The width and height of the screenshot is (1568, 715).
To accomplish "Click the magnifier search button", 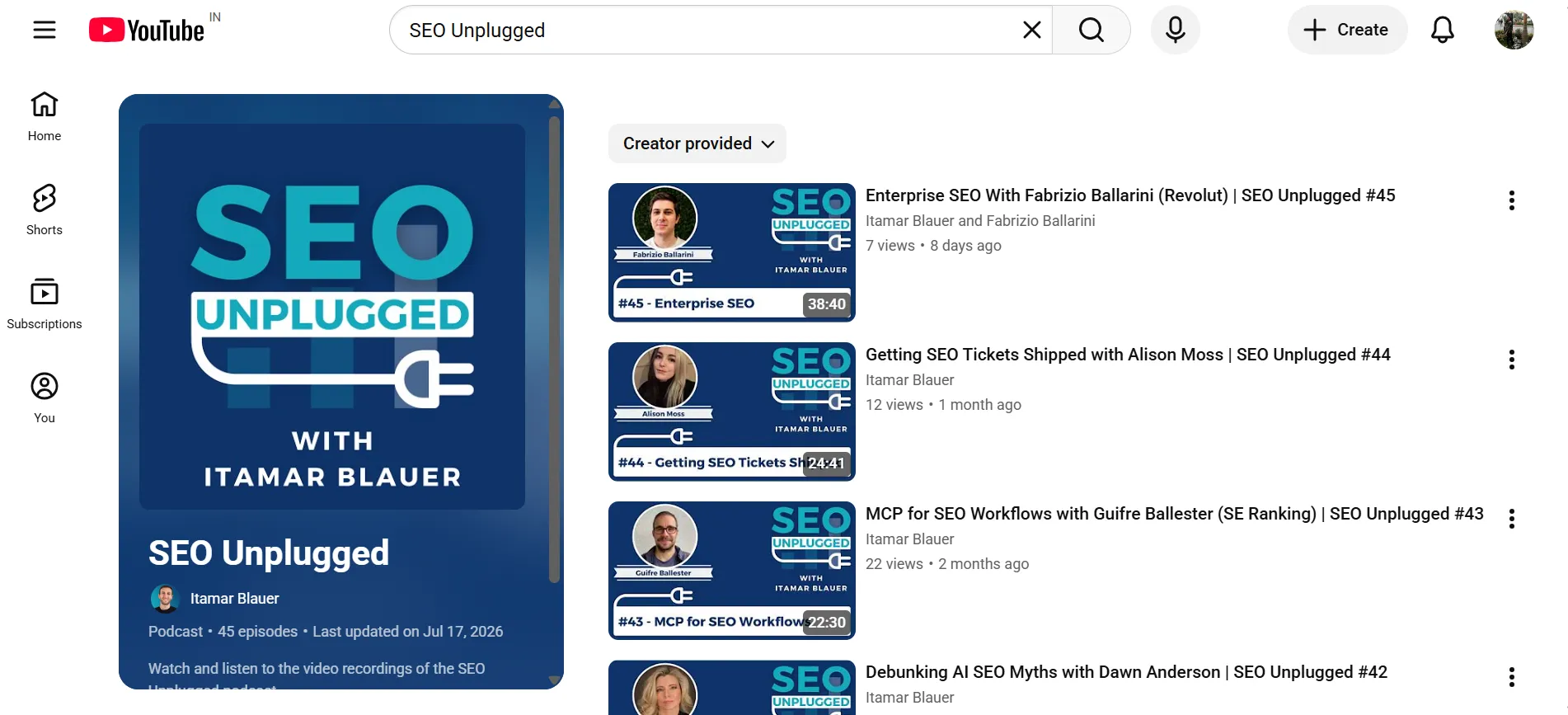I will coord(1091,30).
